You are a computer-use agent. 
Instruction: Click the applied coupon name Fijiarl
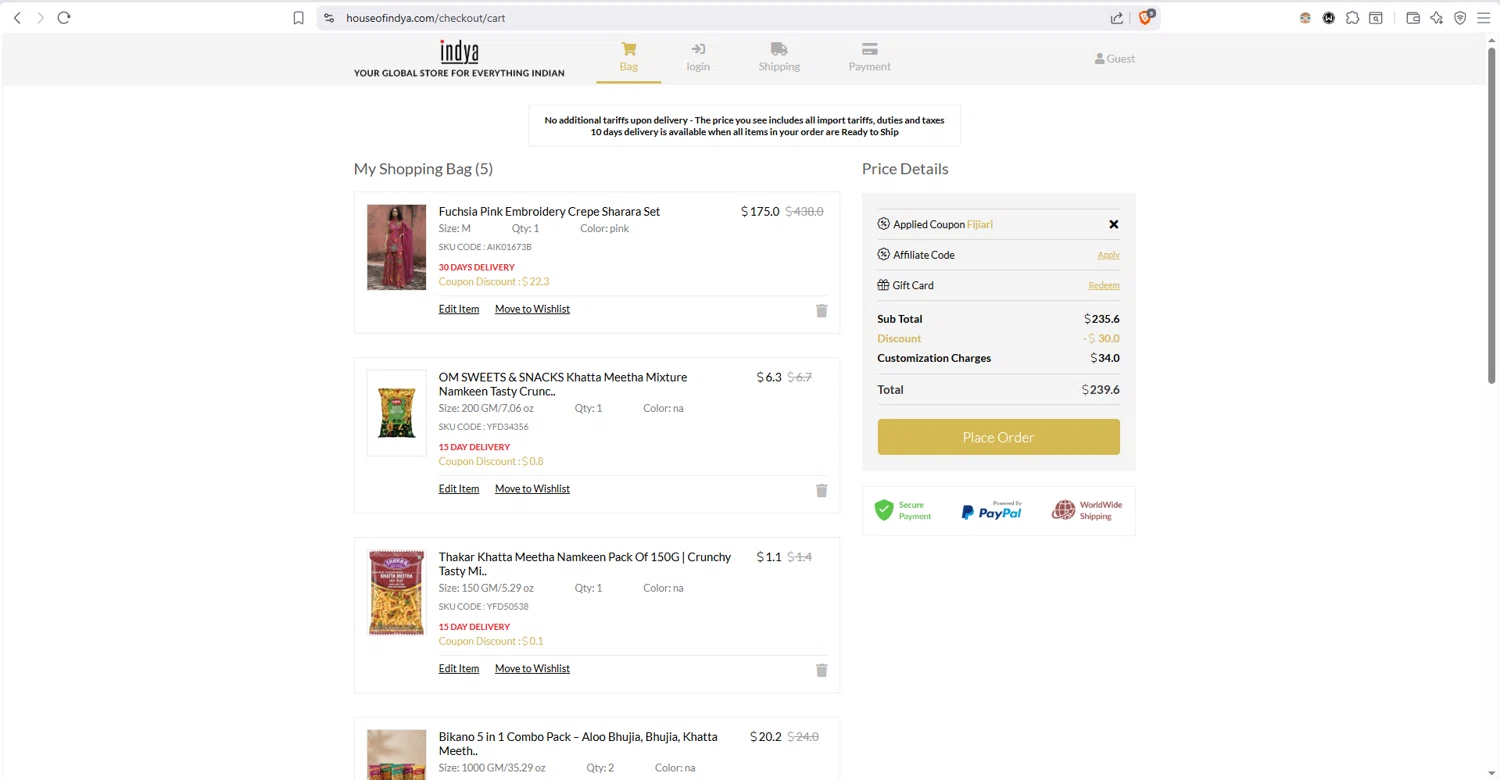980,225
